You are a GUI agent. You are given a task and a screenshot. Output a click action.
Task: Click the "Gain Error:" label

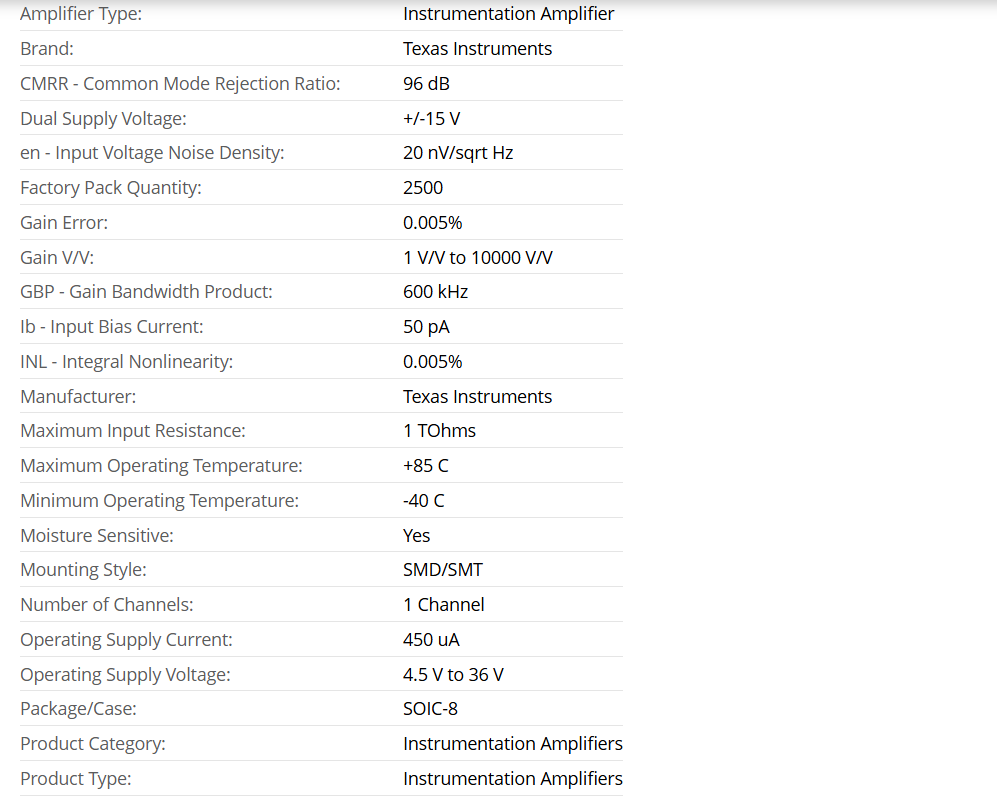pos(64,223)
